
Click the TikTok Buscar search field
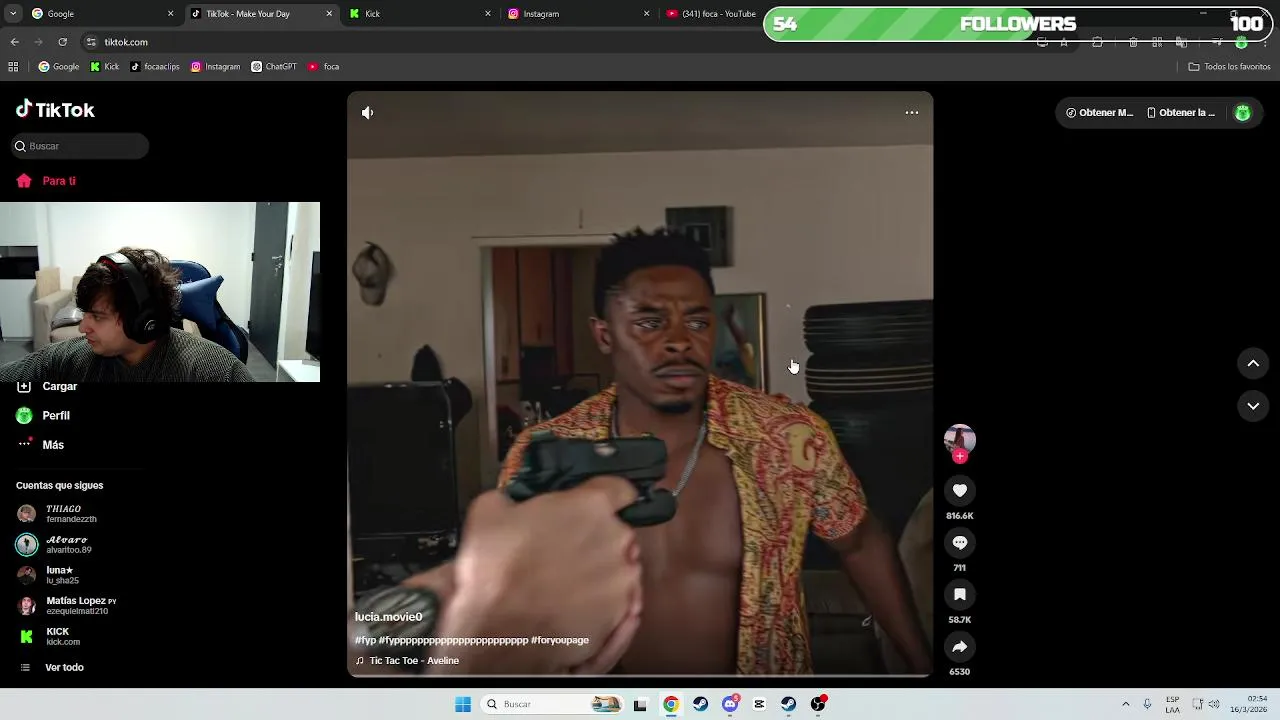80,146
